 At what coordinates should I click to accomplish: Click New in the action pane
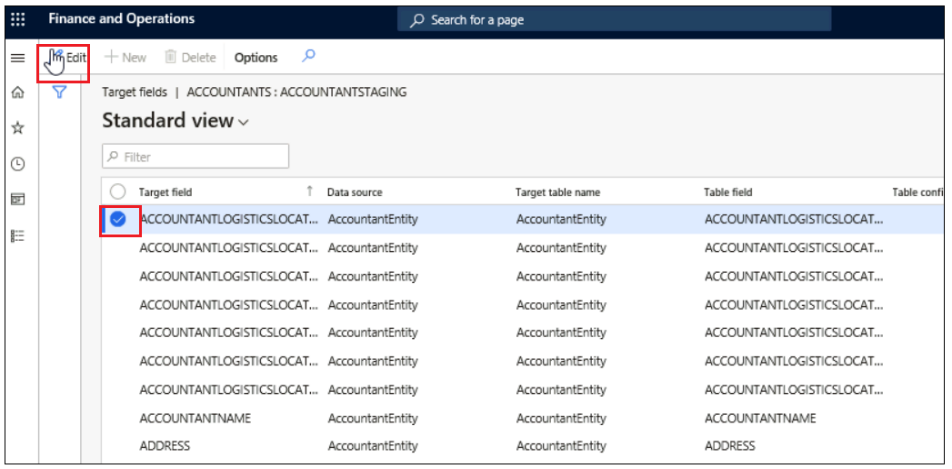pos(126,58)
